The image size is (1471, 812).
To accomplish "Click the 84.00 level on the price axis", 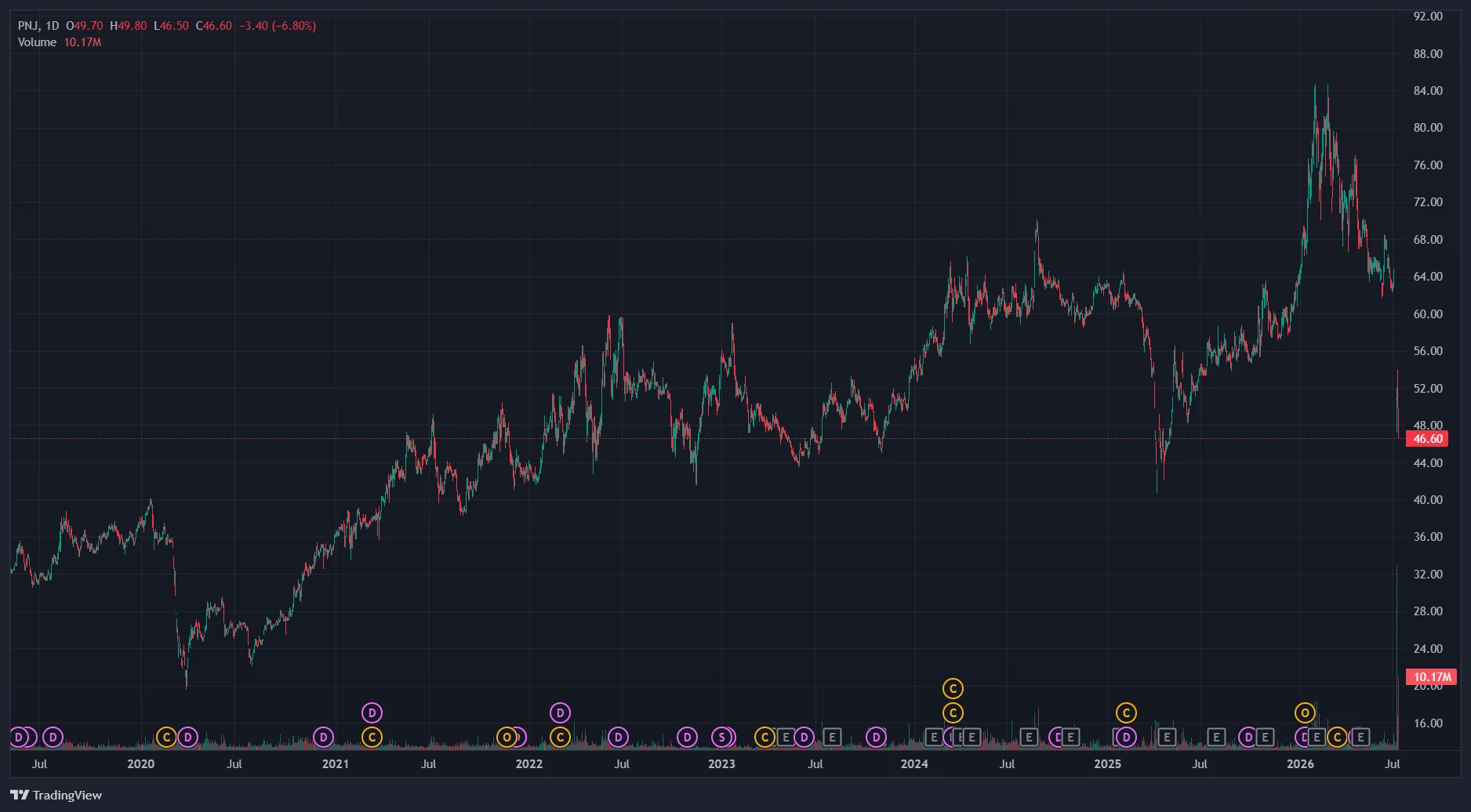I will (x=1428, y=91).
